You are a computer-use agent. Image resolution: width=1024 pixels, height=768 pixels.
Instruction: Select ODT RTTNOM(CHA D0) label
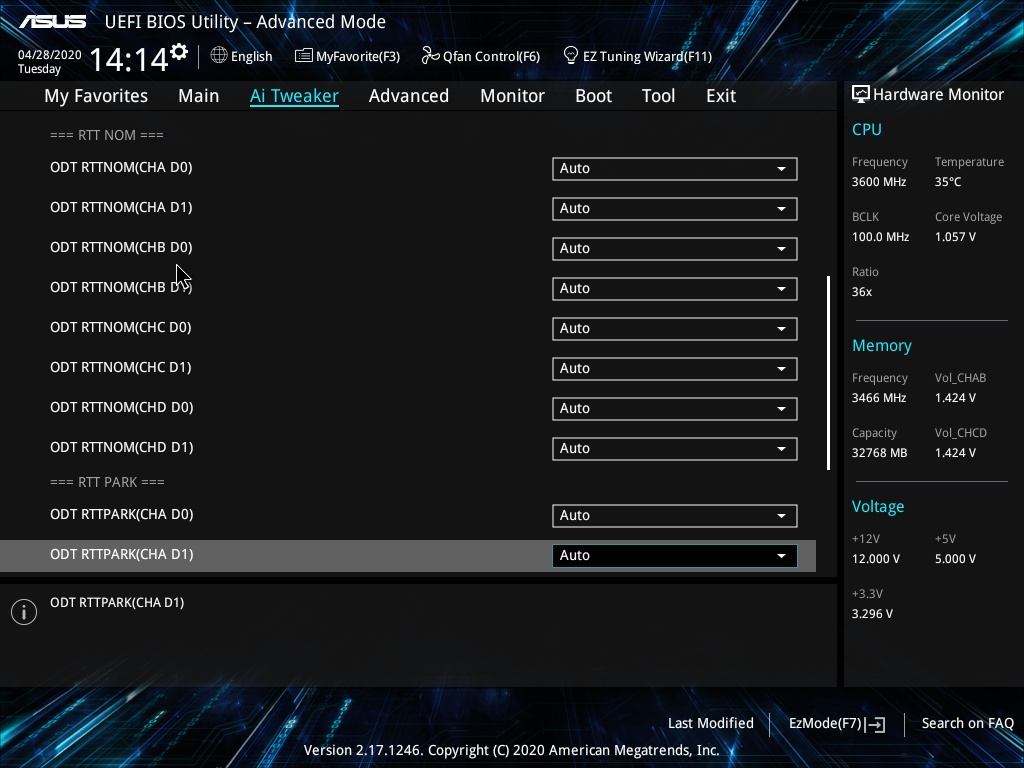coord(121,168)
